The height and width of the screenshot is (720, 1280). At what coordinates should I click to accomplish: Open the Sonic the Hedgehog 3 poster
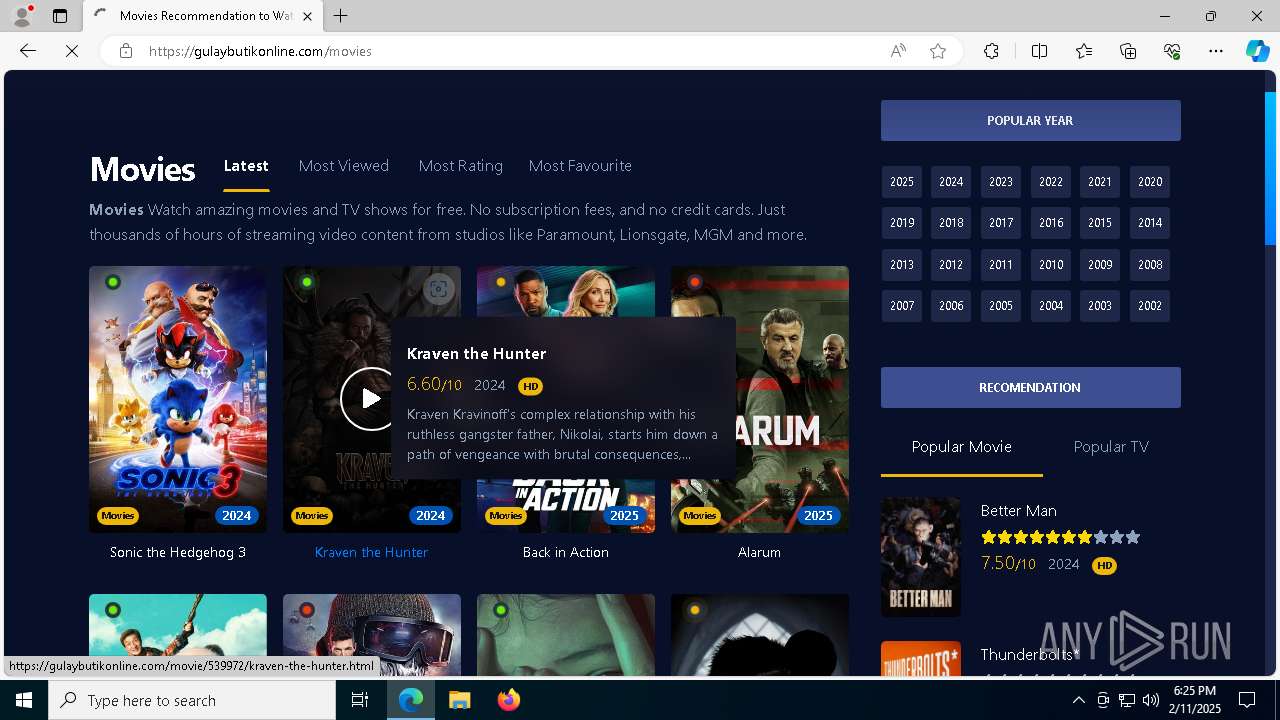pos(178,399)
